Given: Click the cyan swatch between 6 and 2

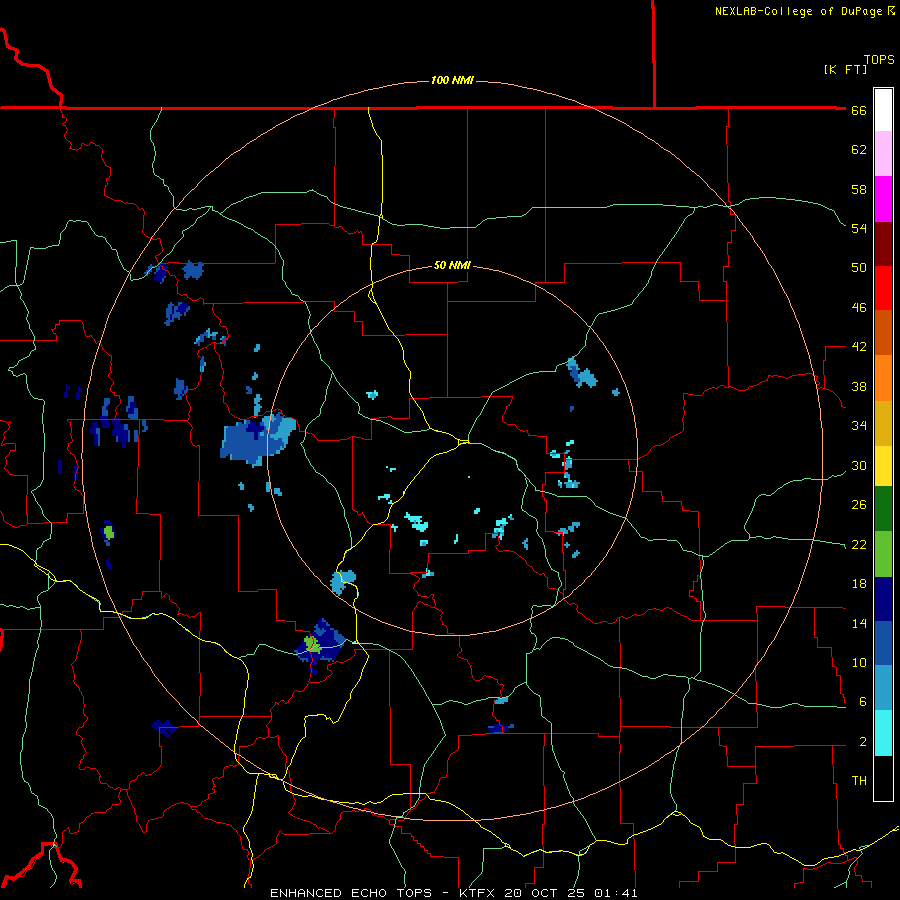Looking at the screenshot, I should [883, 733].
